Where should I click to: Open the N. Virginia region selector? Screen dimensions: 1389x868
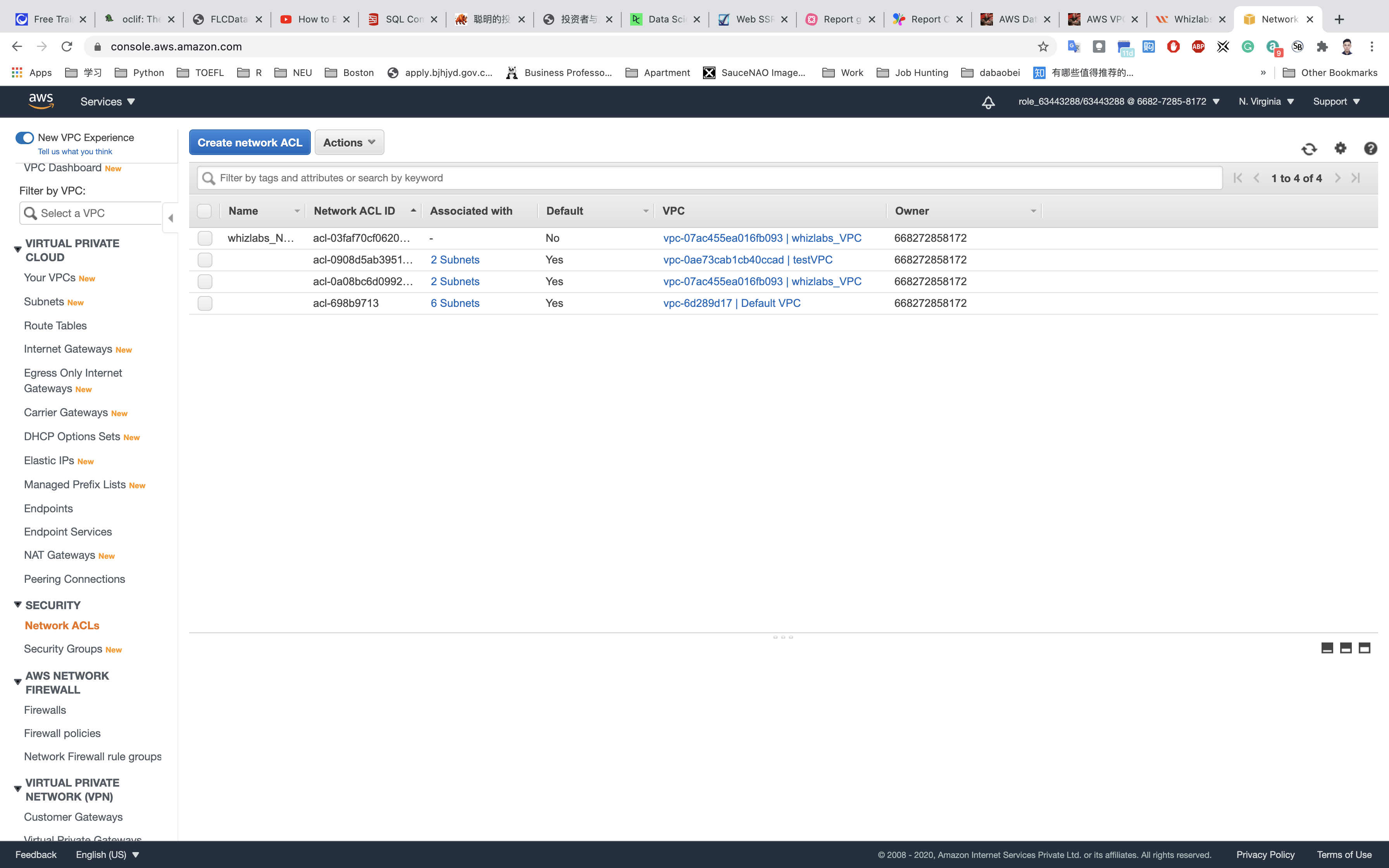coord(1266,102)
